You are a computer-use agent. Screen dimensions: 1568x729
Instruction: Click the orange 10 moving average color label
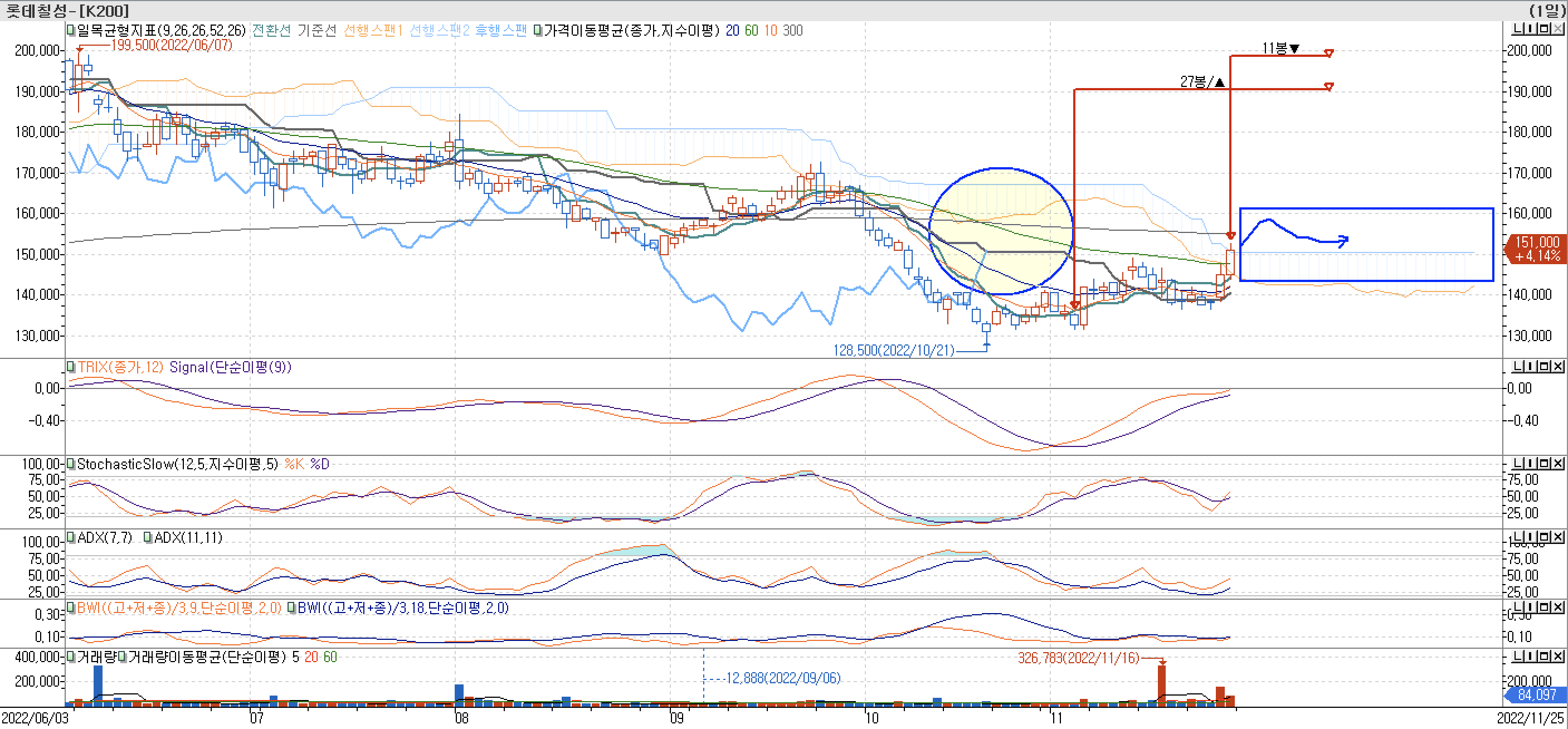(771, 31)
